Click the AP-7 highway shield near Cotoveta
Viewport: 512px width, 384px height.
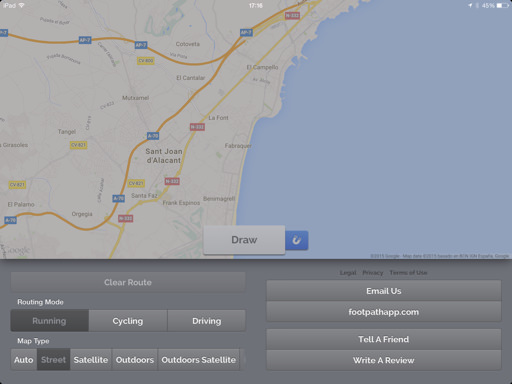[x=141, y=45]
